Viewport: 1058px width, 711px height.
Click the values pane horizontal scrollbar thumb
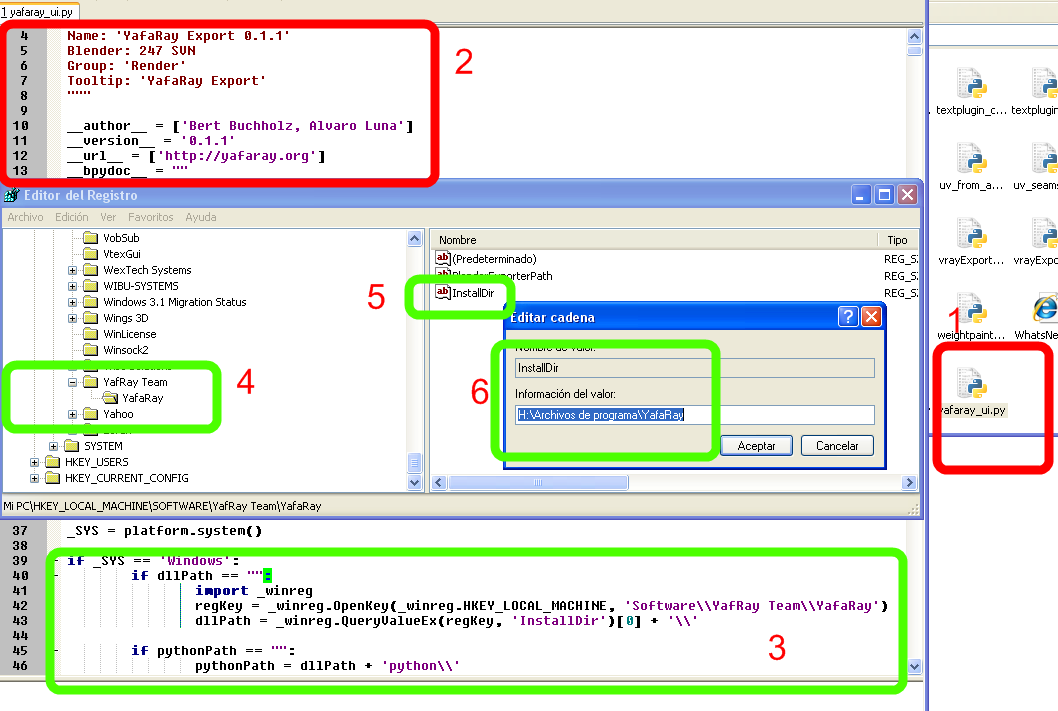(x=538, y=482)
